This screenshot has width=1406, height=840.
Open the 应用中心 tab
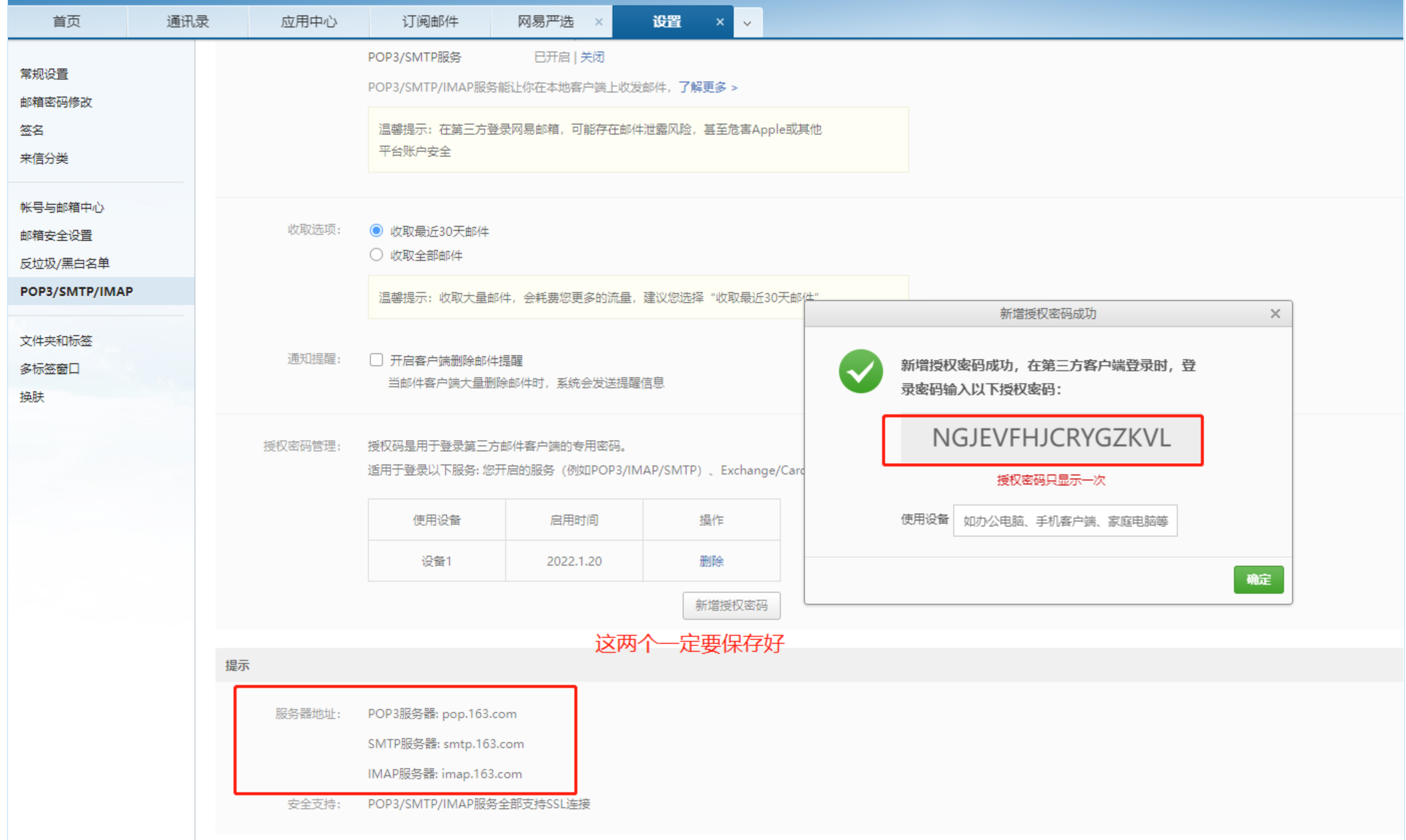click(308, 21)
